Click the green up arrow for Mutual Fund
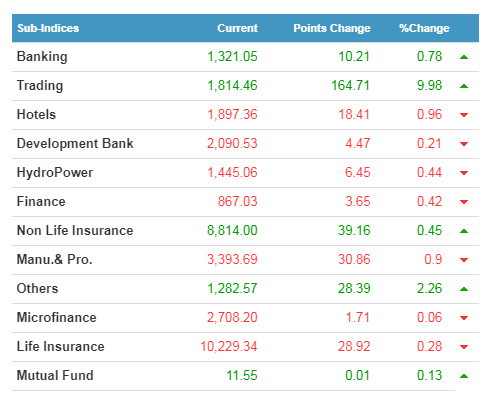 coord(464,376)
